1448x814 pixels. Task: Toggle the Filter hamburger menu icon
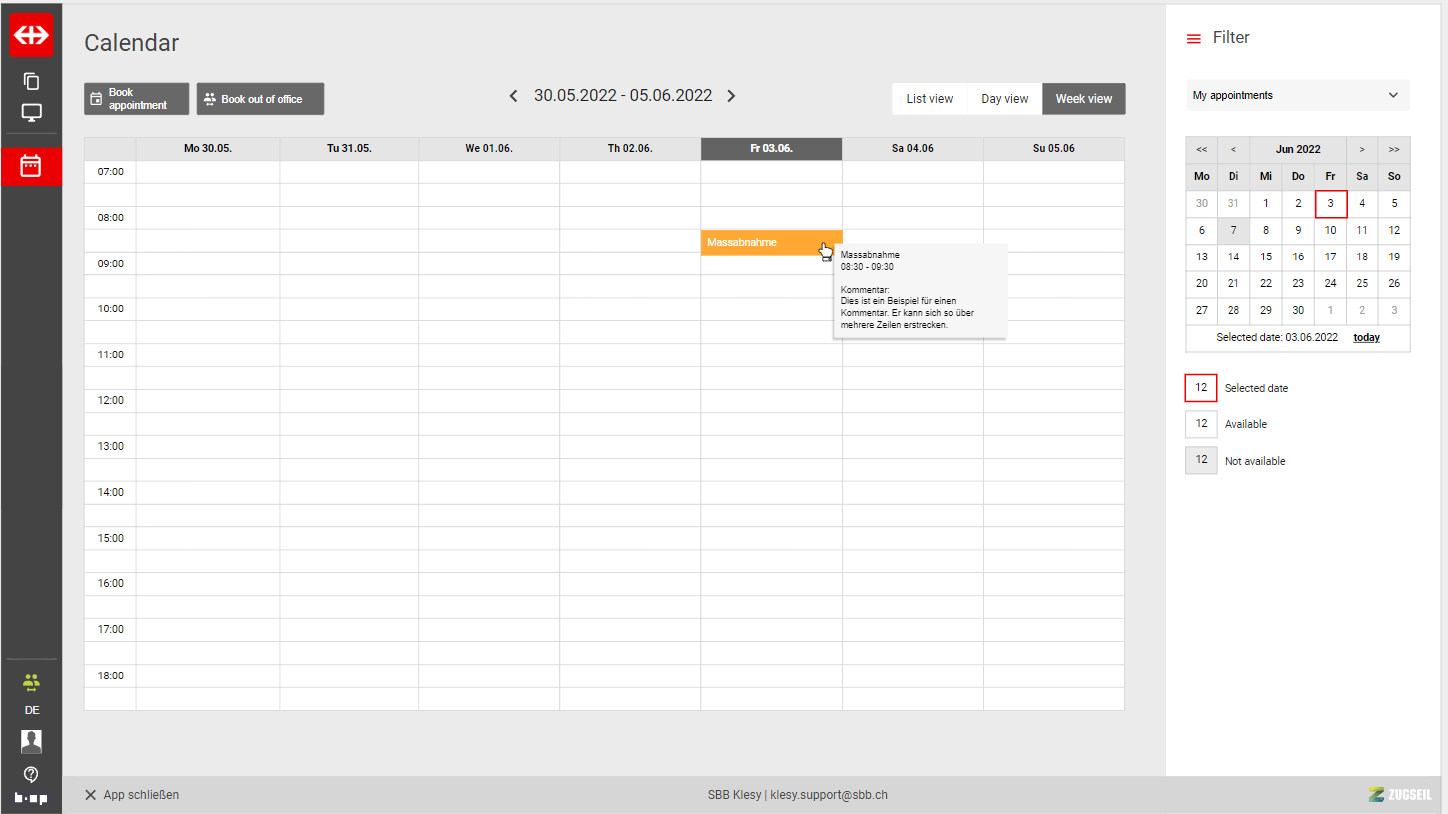(1193, 39)
